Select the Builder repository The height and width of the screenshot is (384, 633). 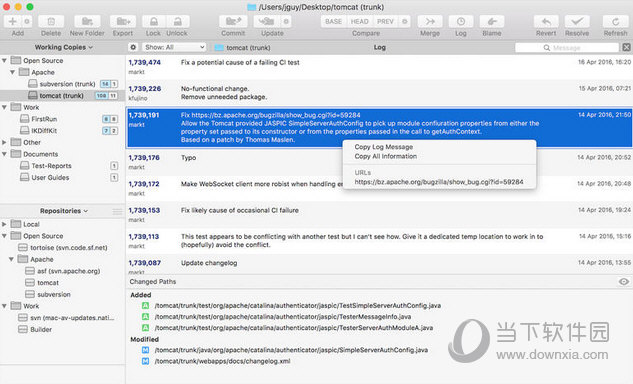[62, 329]
